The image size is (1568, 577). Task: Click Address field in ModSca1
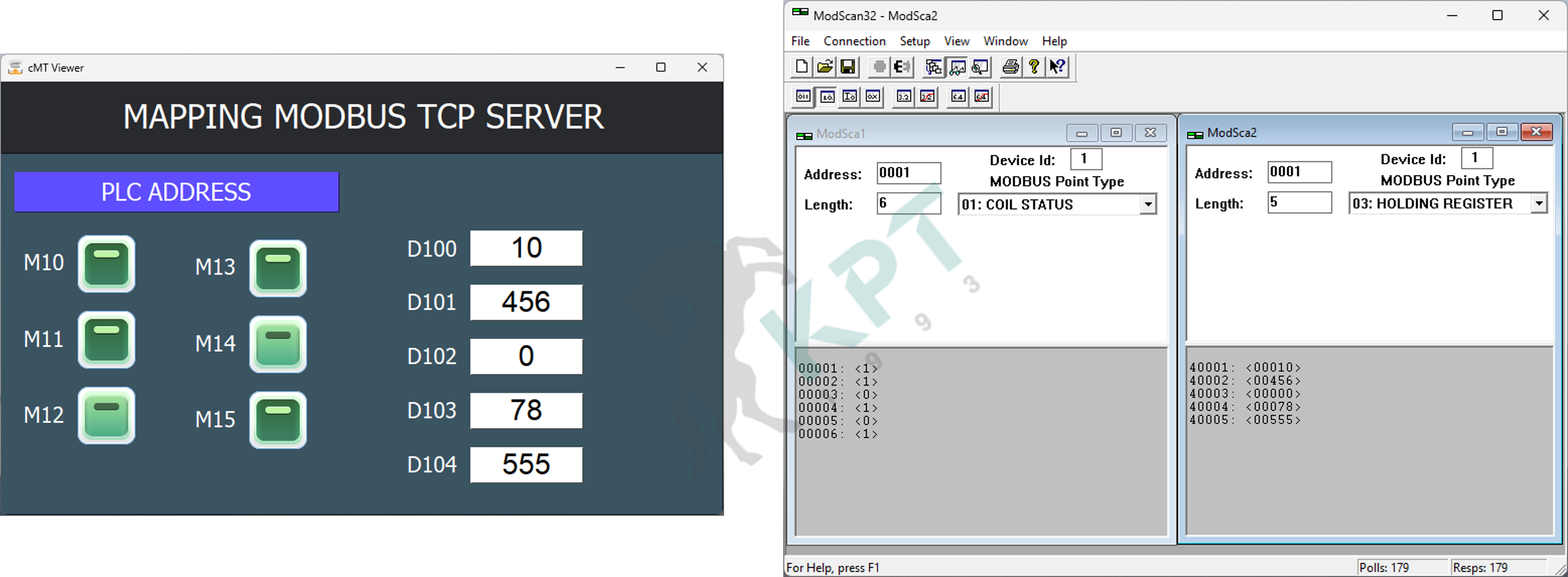pyautogui.click(x=909, y=173)
